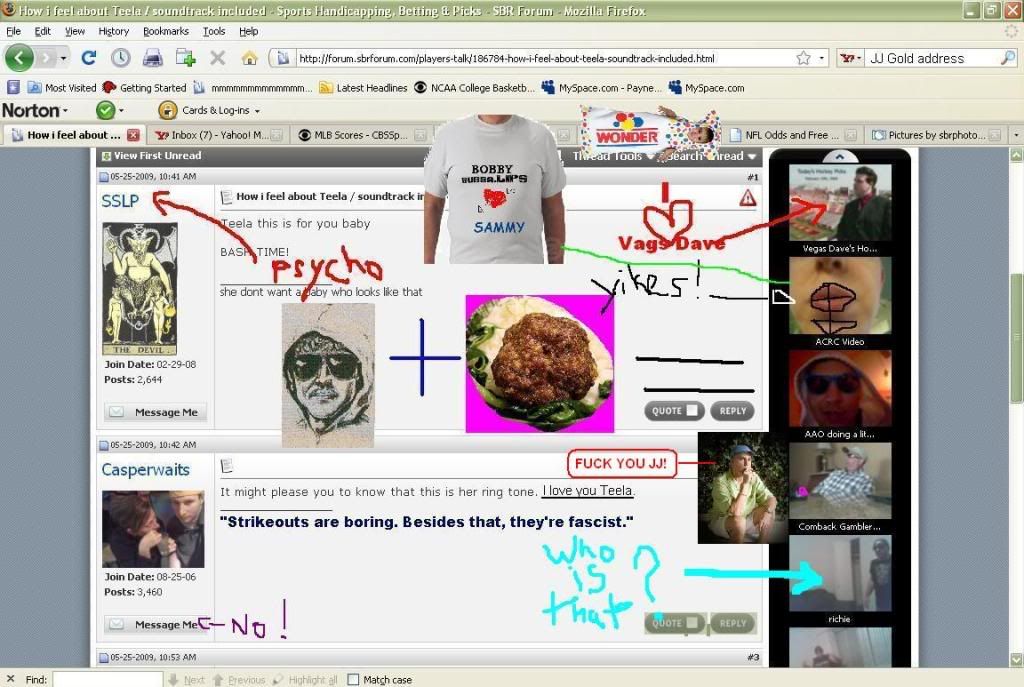Open the list-all-tabs dropdown arrow

[1011, 135]
